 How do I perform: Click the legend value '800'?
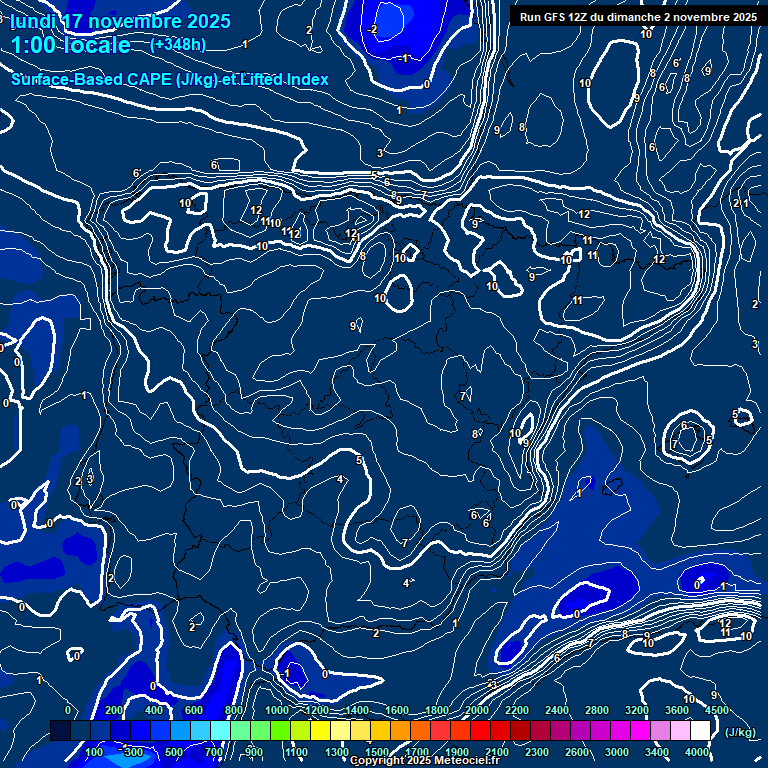point(234,710)
